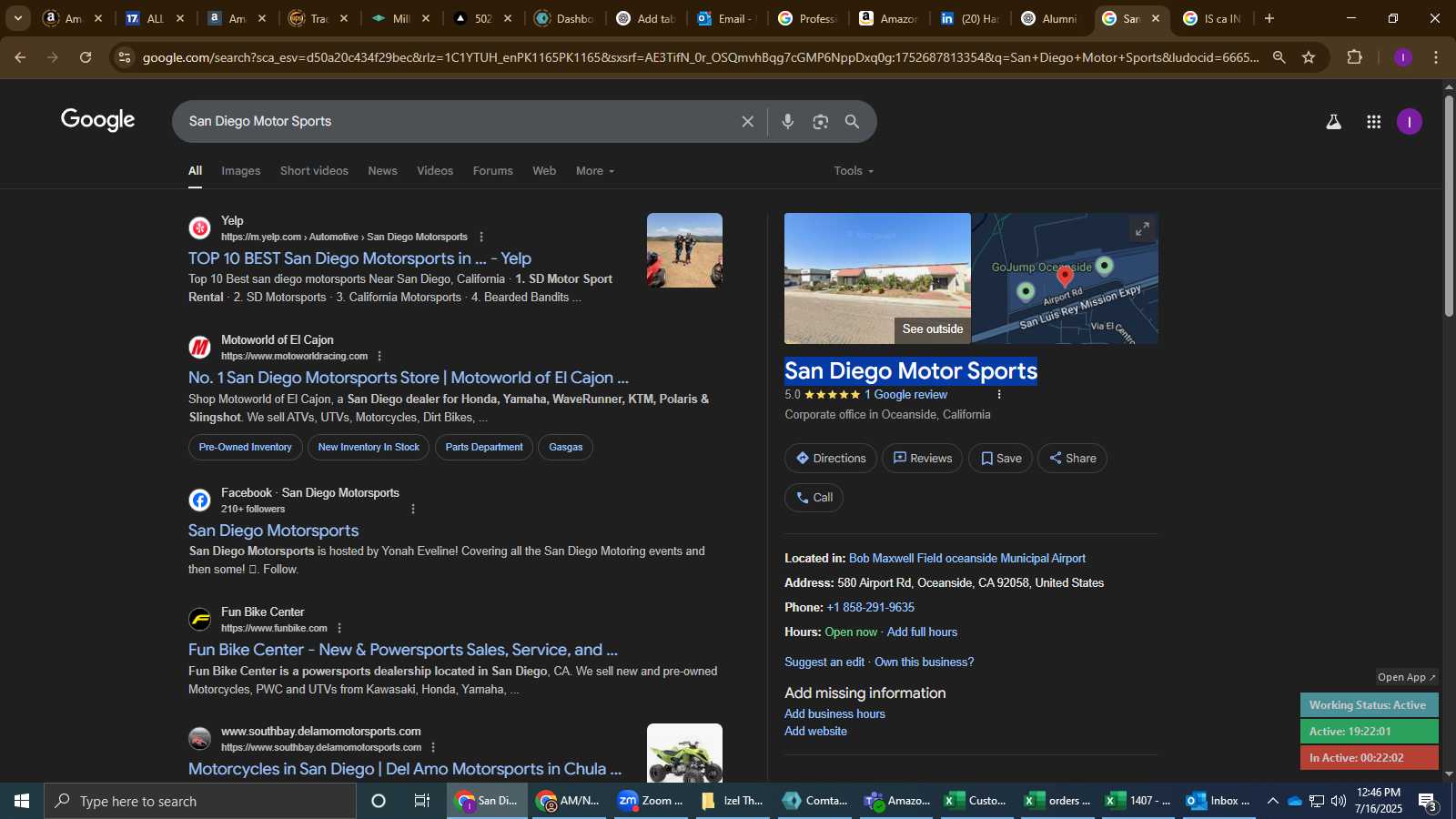
Task: Open Google Search Labs flask icon
Action: 1333,122
